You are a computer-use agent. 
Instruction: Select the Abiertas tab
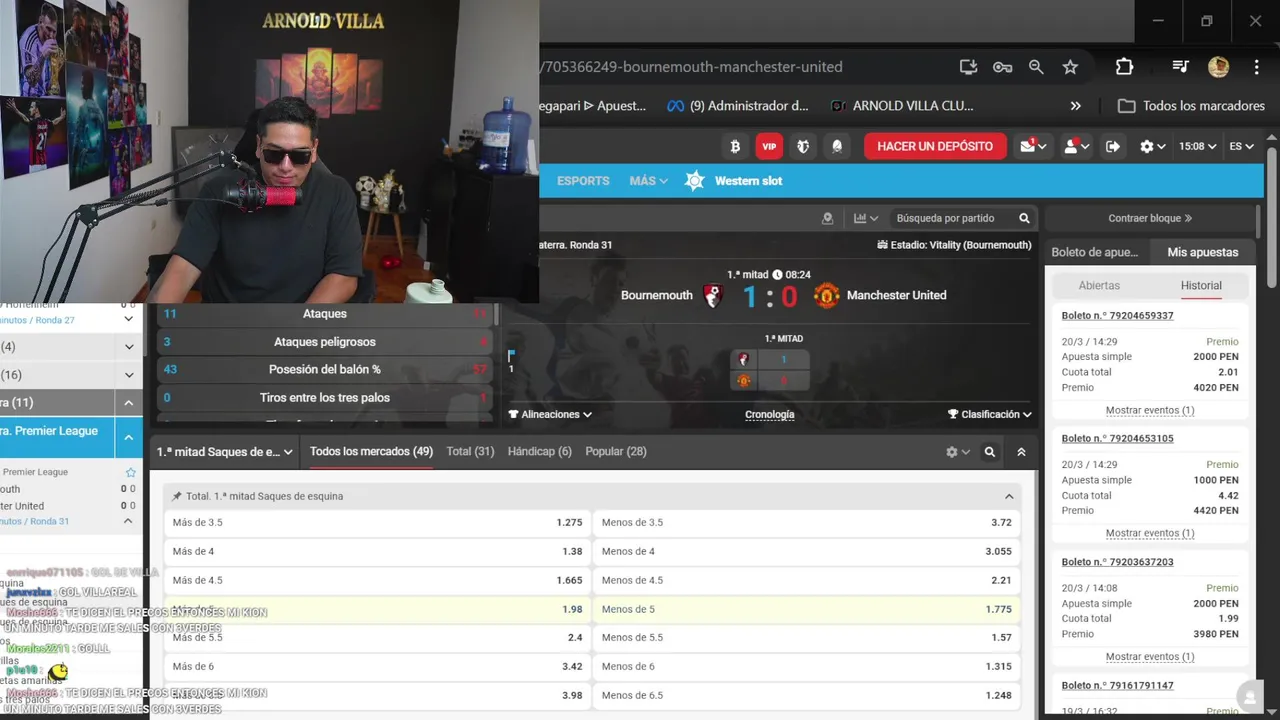(x=1099, y=285)
